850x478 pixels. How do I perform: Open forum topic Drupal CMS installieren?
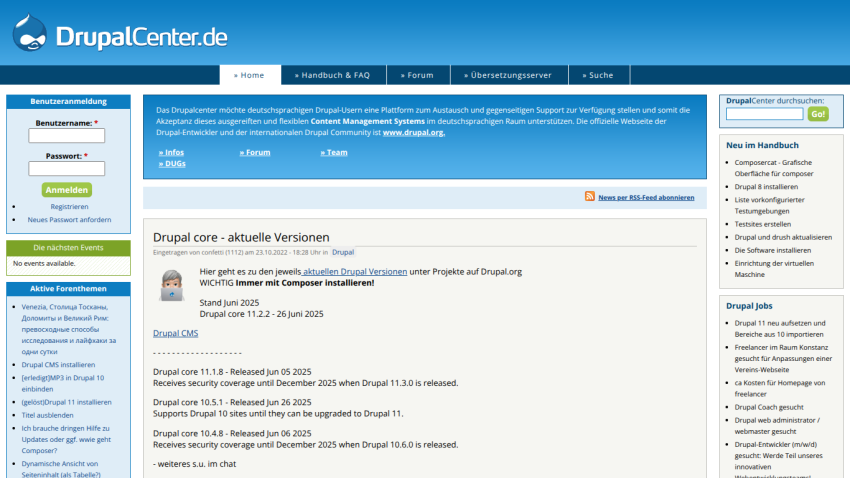(x=58, y=365)
